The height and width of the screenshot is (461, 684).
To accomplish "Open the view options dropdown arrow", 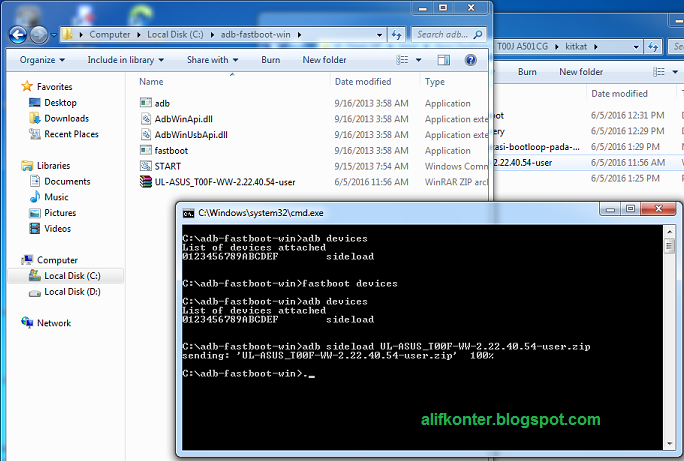I will [418, 60].
